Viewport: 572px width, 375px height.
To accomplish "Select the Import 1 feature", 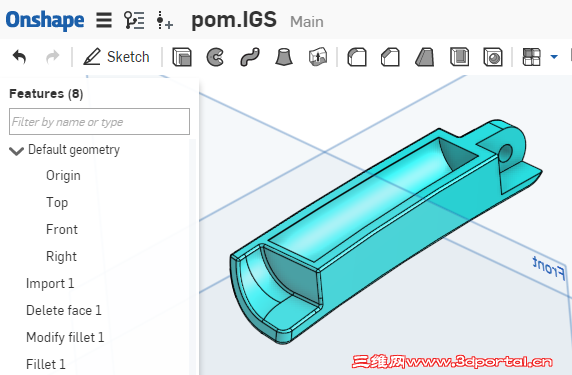I will click(50, 283).
